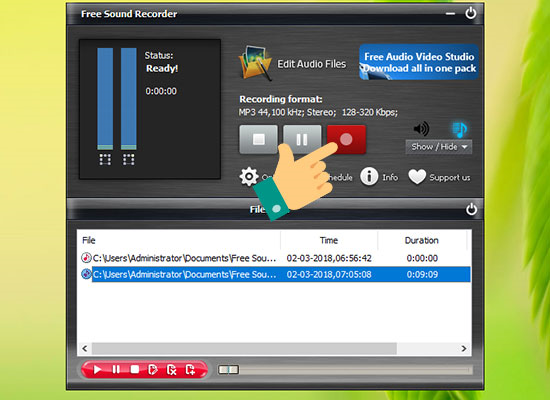This screenshot has height=400, width=550.
Task: Click the 02-03-2018,06:56:42 time cell
Action: coord(329,258)
